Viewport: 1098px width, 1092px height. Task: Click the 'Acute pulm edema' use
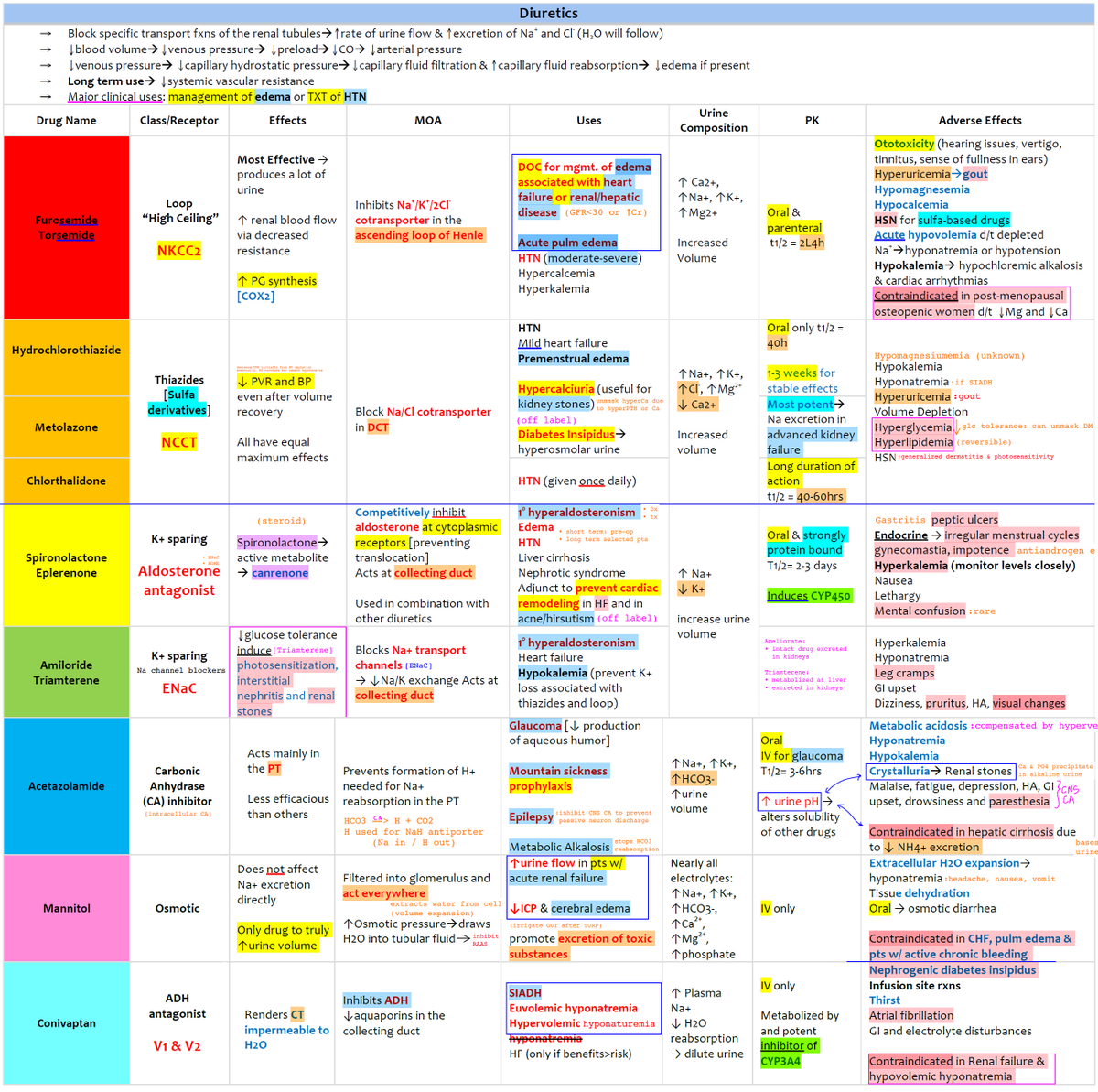[567, 243]
